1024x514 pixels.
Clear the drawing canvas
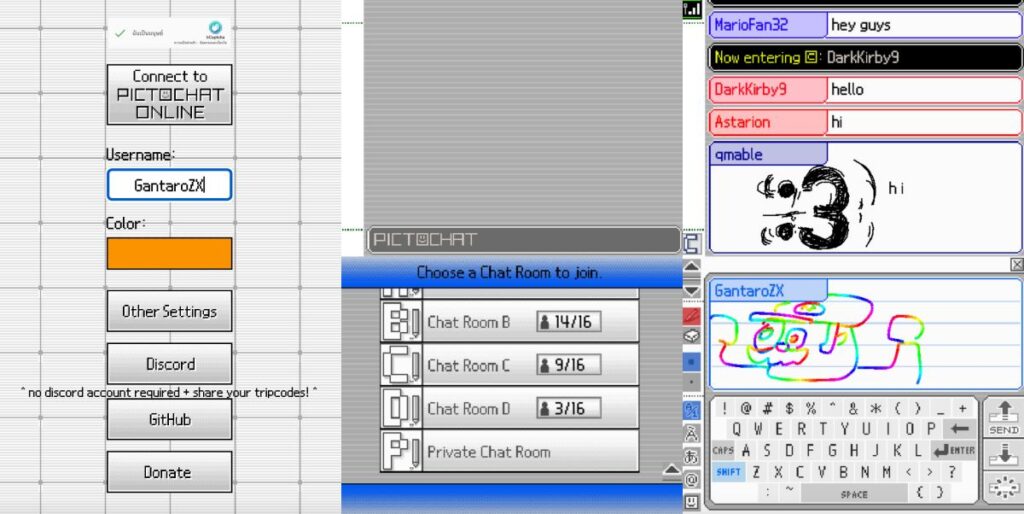(x=1004, y=489)
